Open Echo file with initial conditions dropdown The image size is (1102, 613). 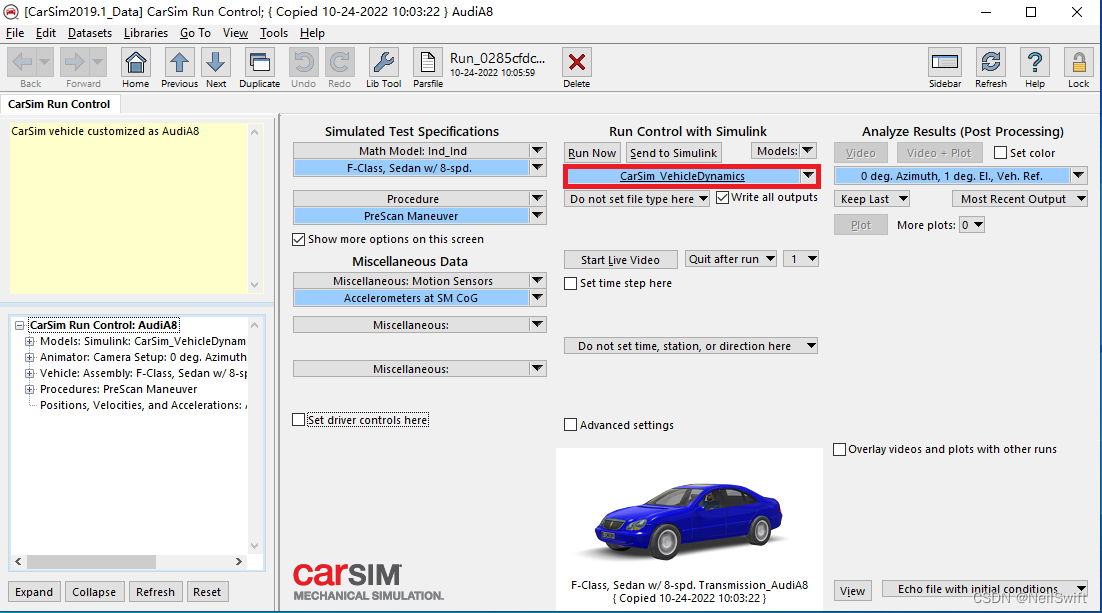click(985, 589)
